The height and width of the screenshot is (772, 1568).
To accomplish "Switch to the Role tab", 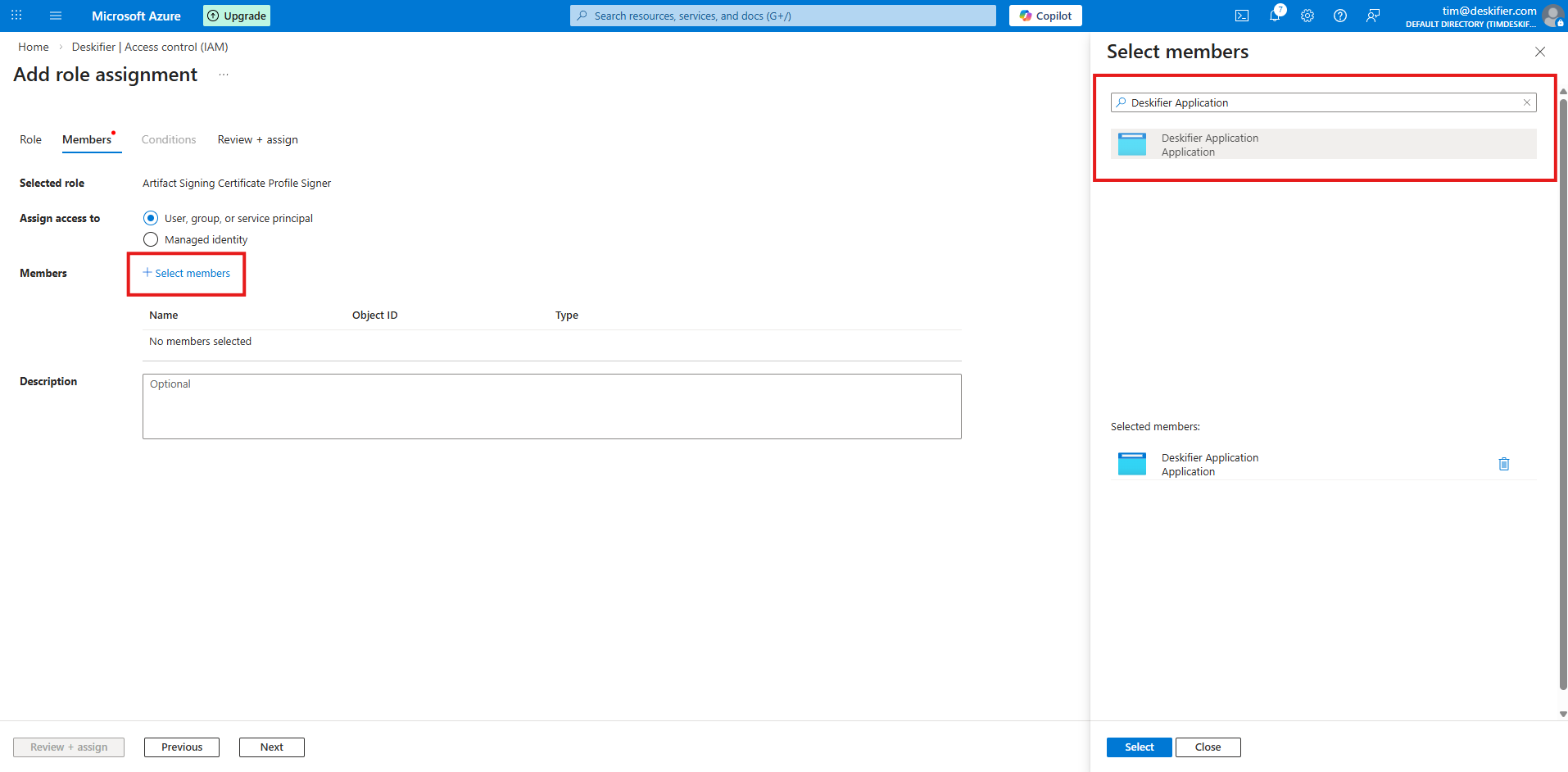I will tap(30, 139).
